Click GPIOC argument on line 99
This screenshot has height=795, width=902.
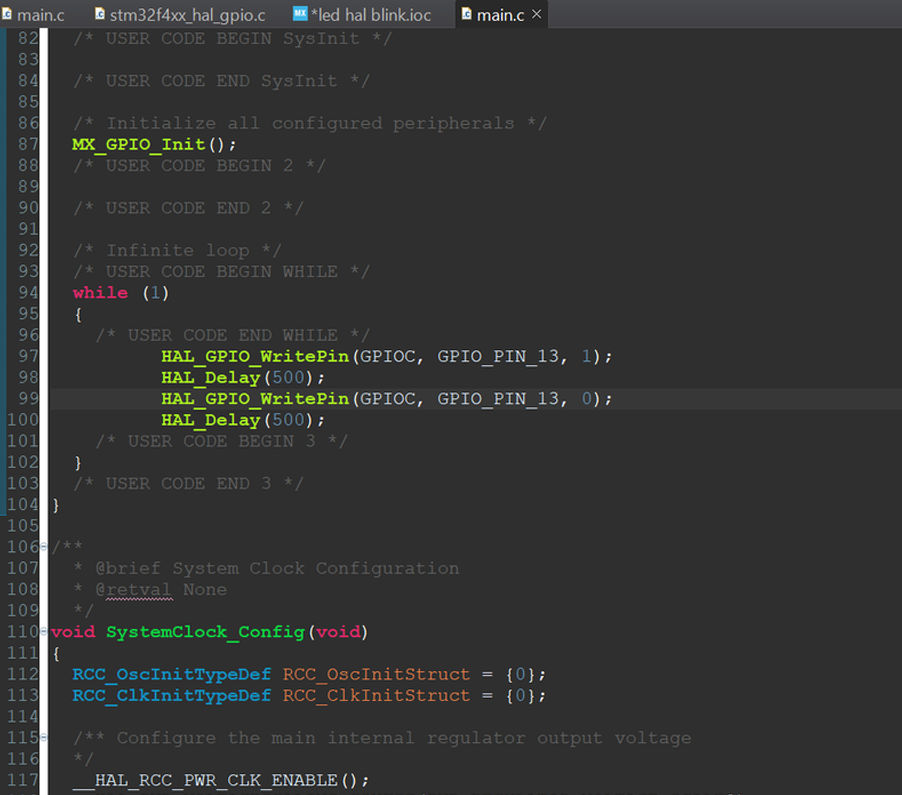point(387,399)
